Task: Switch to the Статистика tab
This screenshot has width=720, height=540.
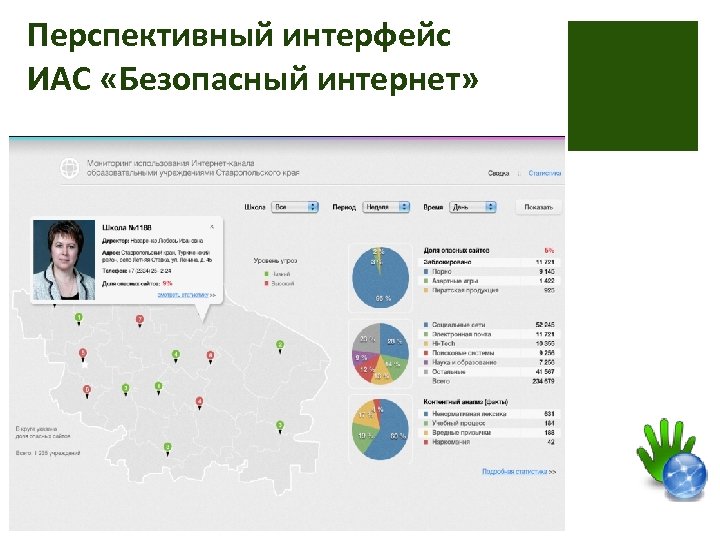Action: pyautogui.click(x=545, y=174)
